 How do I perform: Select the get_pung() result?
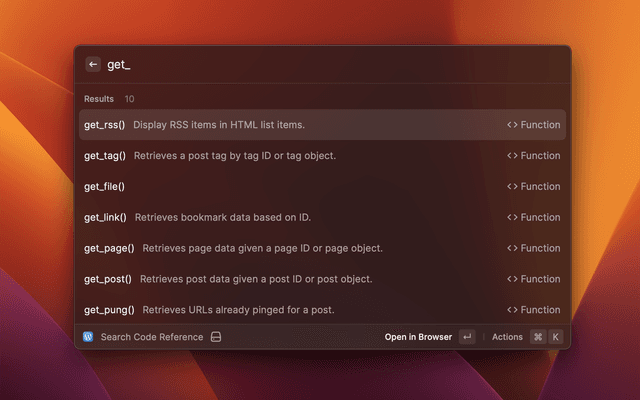(320, 310)
